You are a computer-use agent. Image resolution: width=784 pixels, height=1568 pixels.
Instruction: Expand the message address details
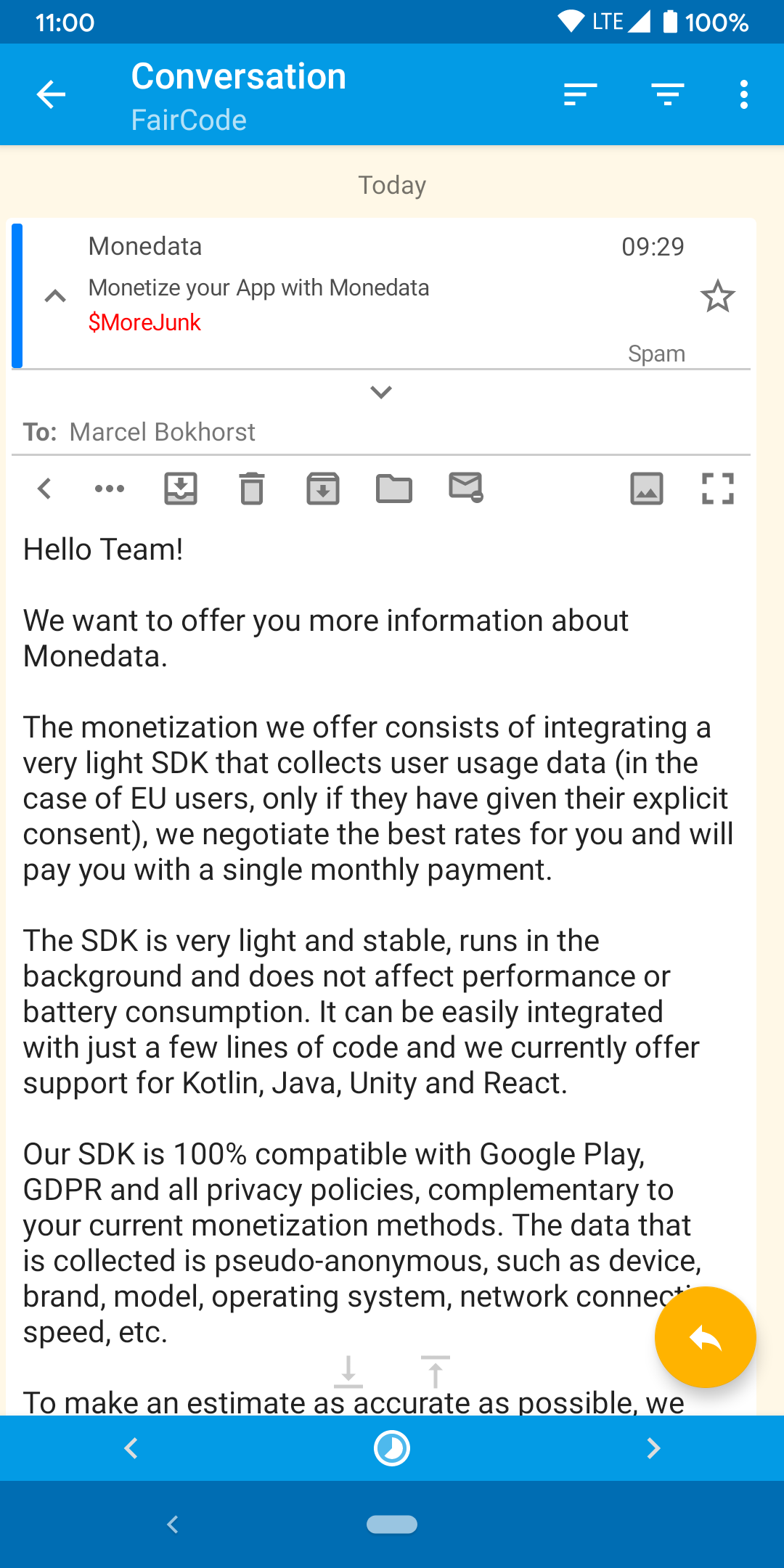click(x=380, y=393)
